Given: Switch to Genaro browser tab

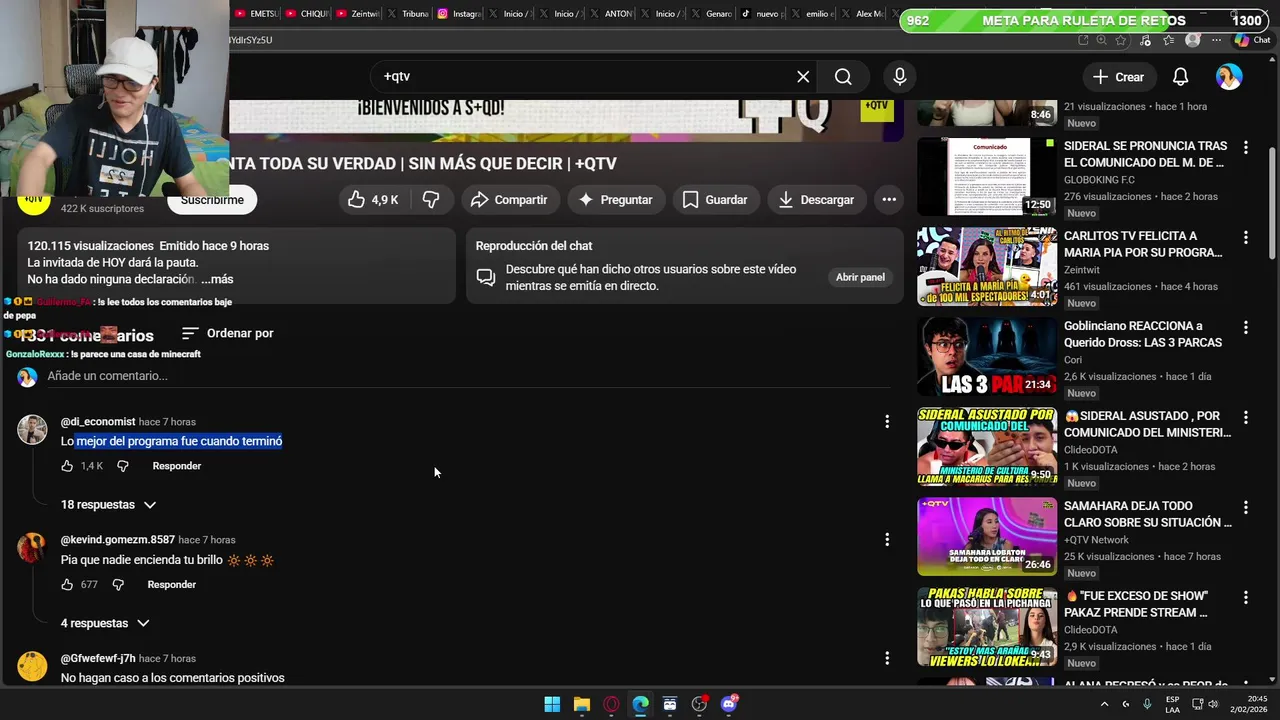Looking at the screenshot, I should (712, 14).
